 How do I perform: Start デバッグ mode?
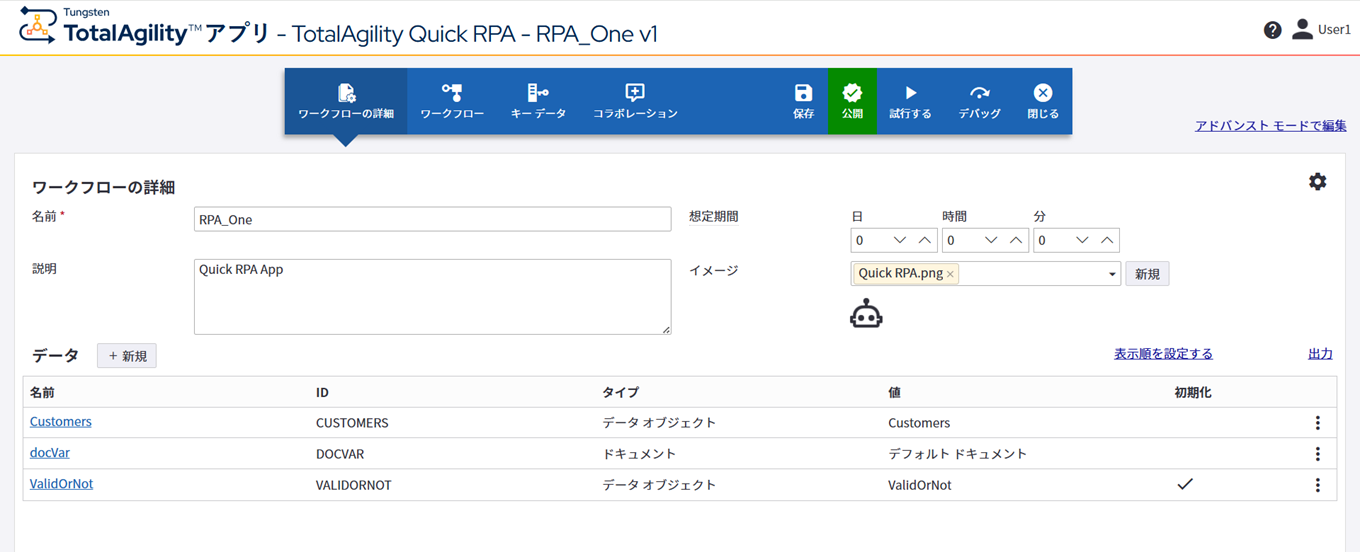[979, 101]
